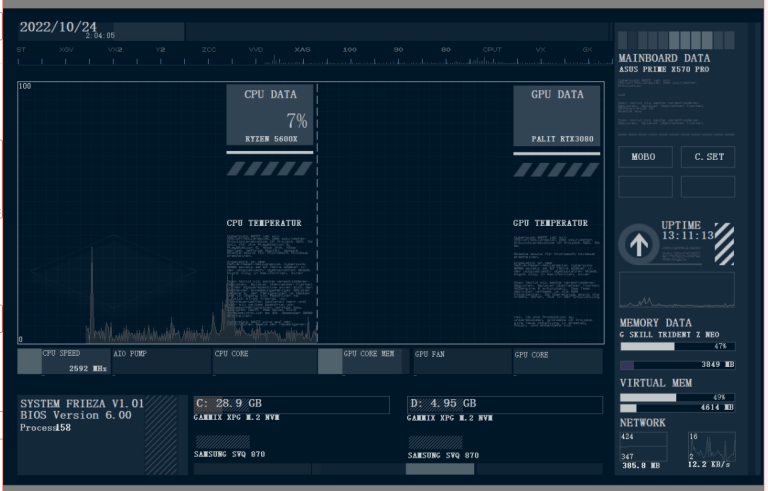The height and width of the screenshot is (491, 768).
Task: Click the empty box below MOBO
Action: point(644,187)
